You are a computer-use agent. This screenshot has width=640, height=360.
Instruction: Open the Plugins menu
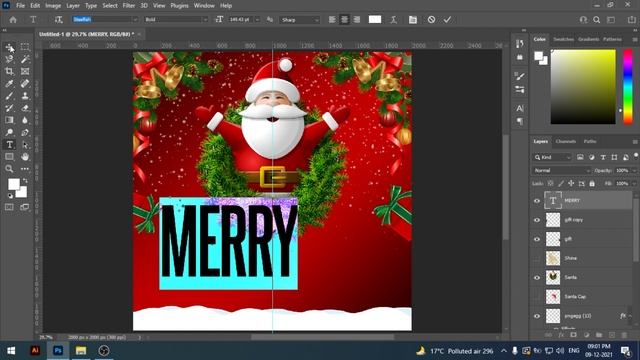click(179, 6)
